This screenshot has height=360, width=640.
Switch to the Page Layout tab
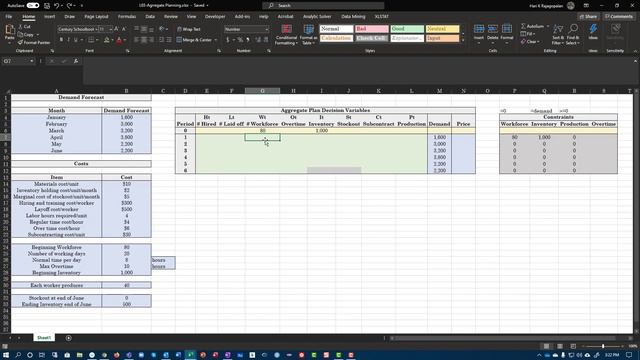pyautogui.click(x=96, y=17)
